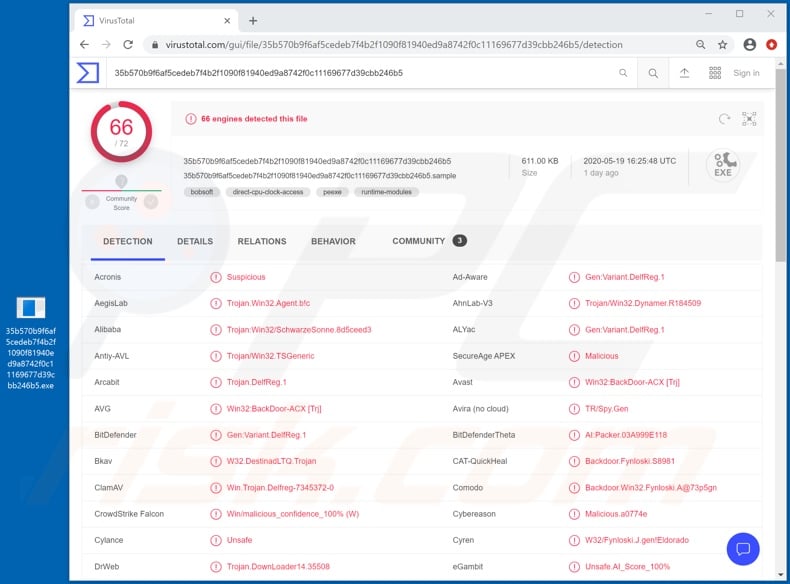The image size is (790, 584).
Task: Vote community score up (right circle)
Action: [x=151, y=202]
